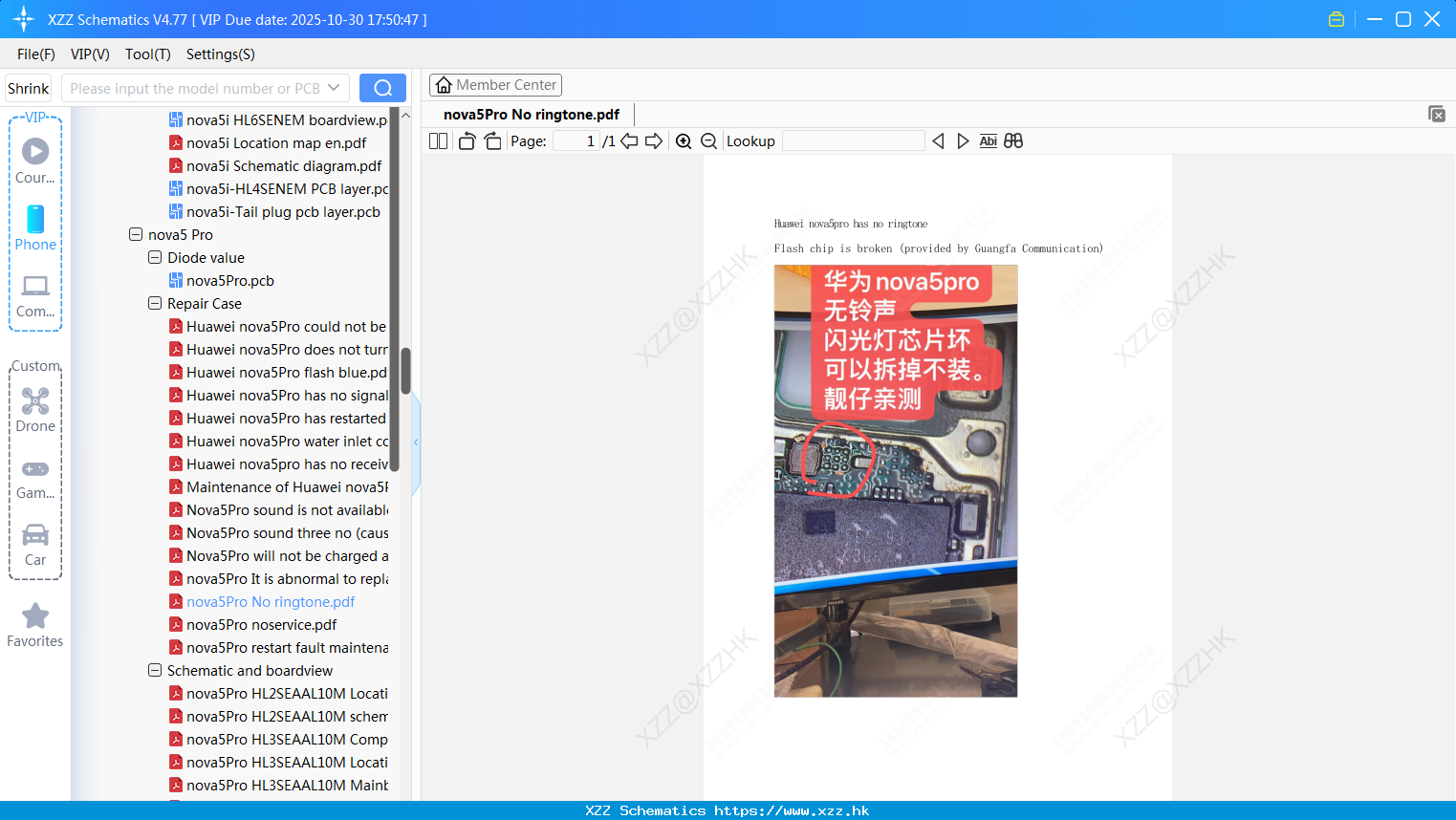Collapse the Diode value node
The image size is (1456, 820).
[155, 257]
